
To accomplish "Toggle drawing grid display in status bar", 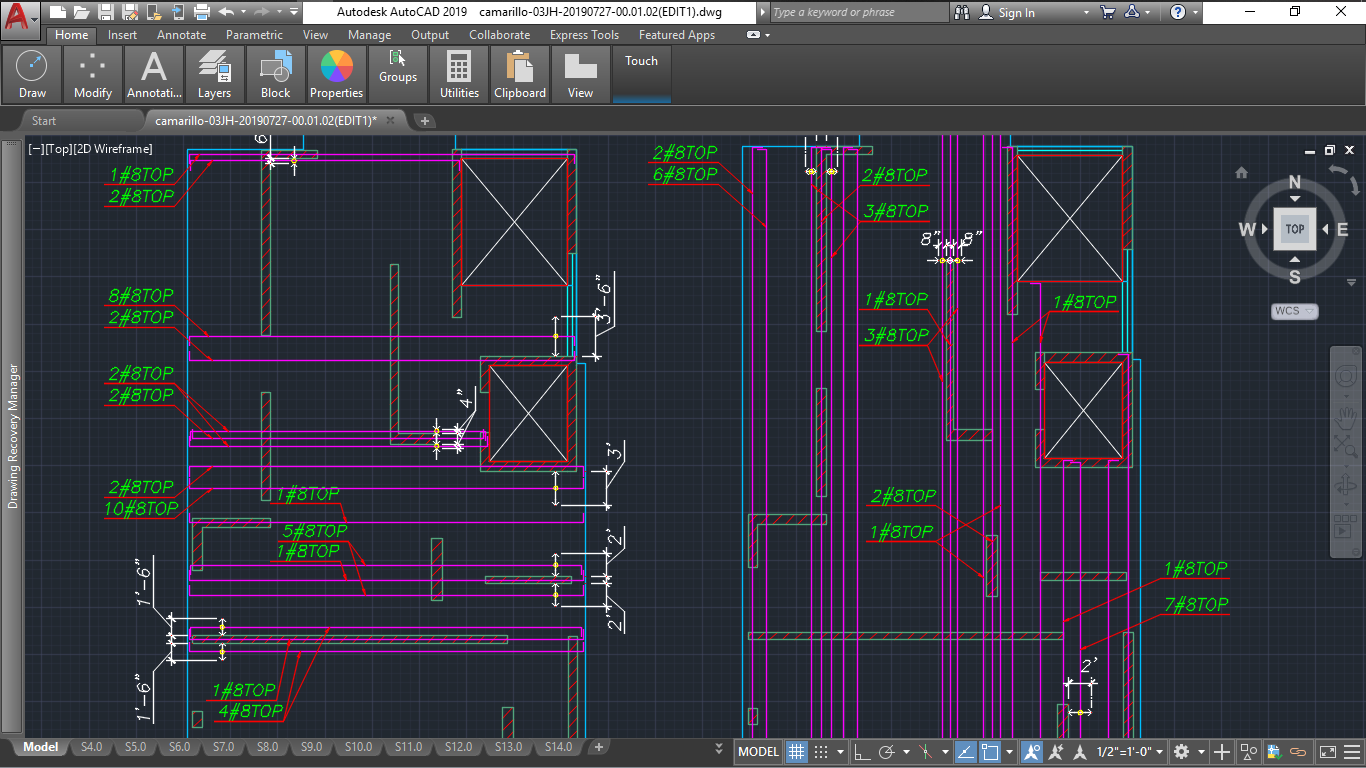I will (796, 752).
